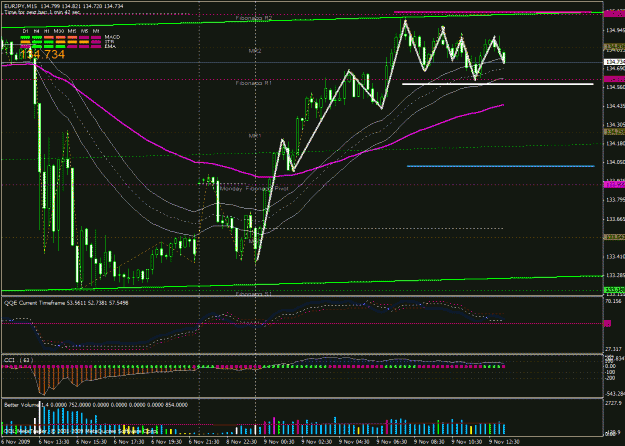This screenshot has width=625, height=446.
Task: Select the EMA row label in signal panel
Action: coord(110,47)
